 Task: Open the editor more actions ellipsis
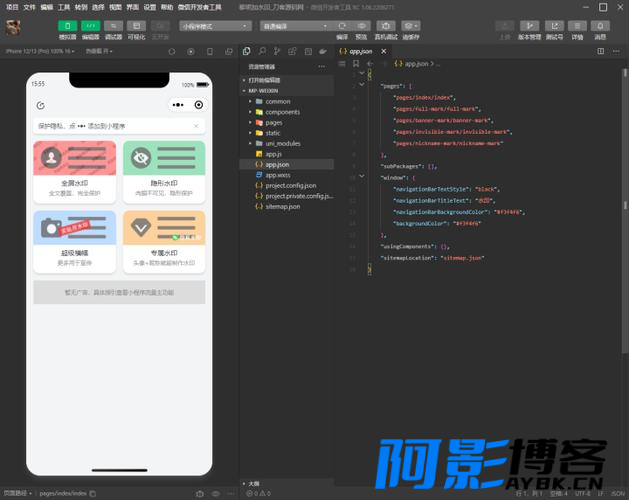click(x=616, y=51)
